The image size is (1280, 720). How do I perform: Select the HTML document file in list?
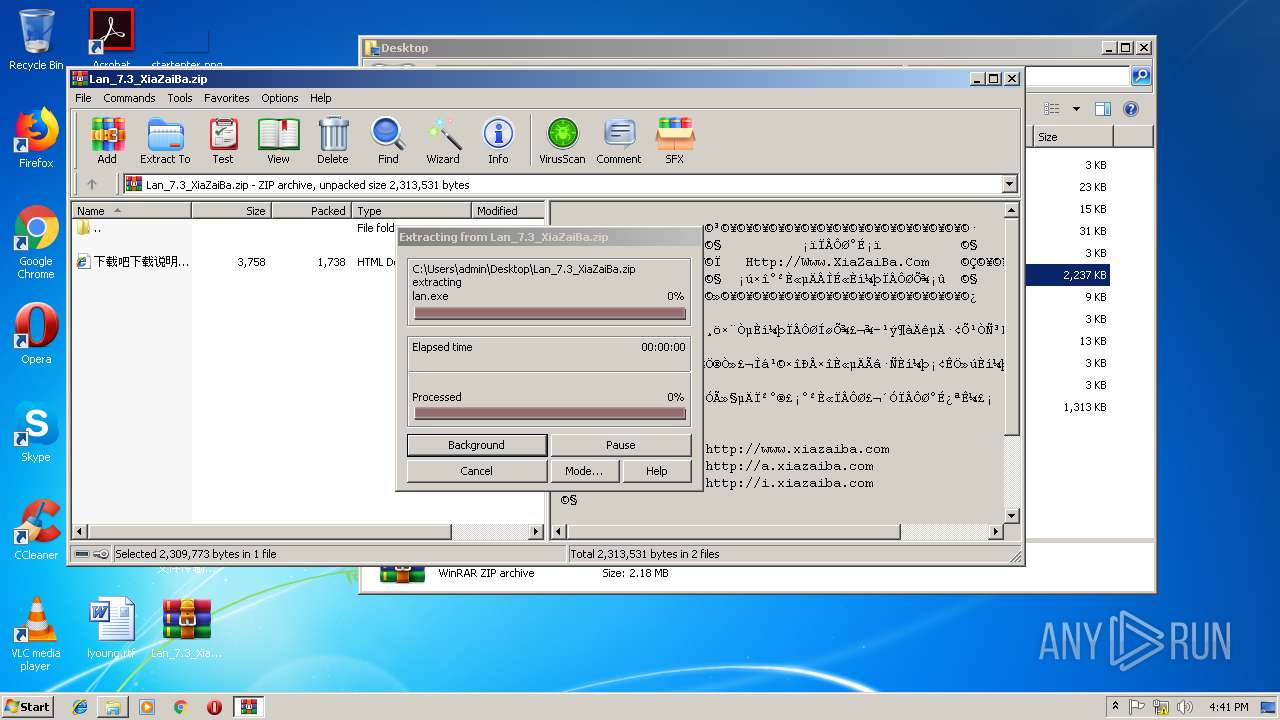point(132,262)
